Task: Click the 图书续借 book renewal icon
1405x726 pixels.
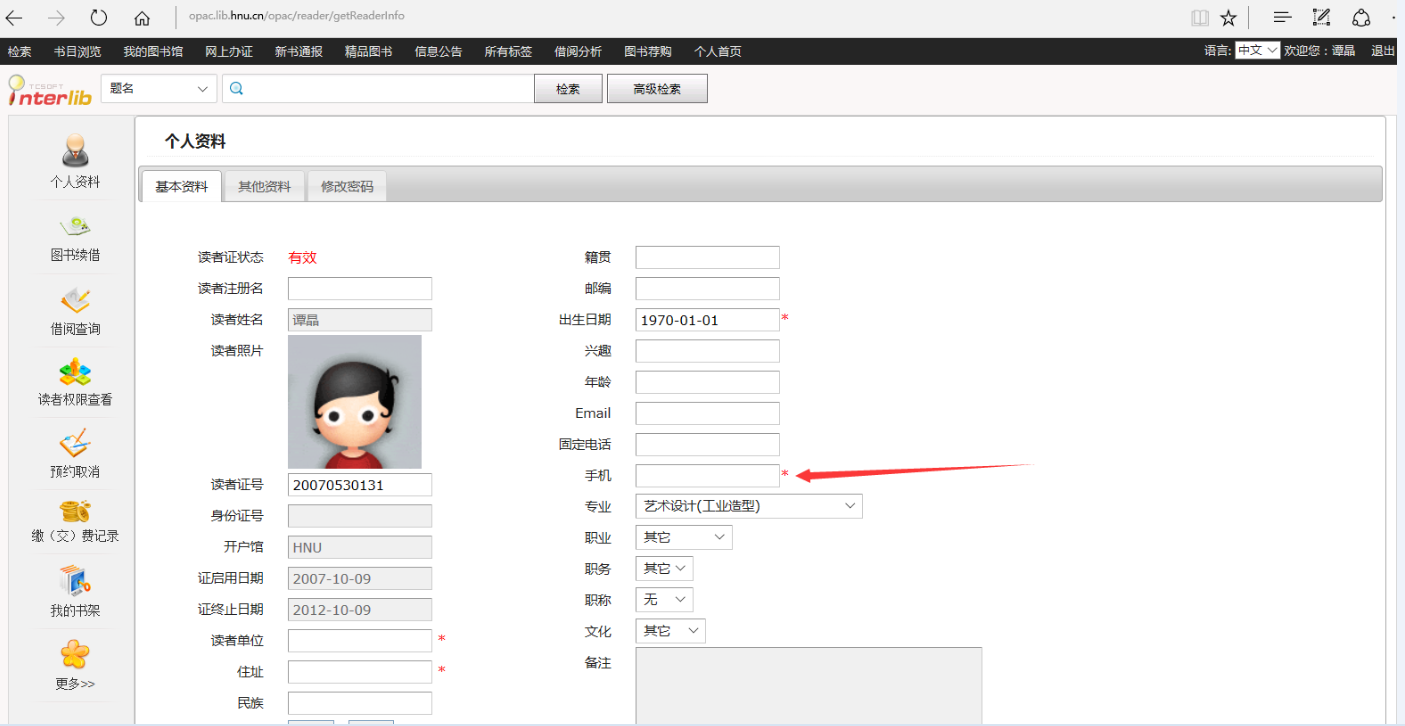Action: 75,227
